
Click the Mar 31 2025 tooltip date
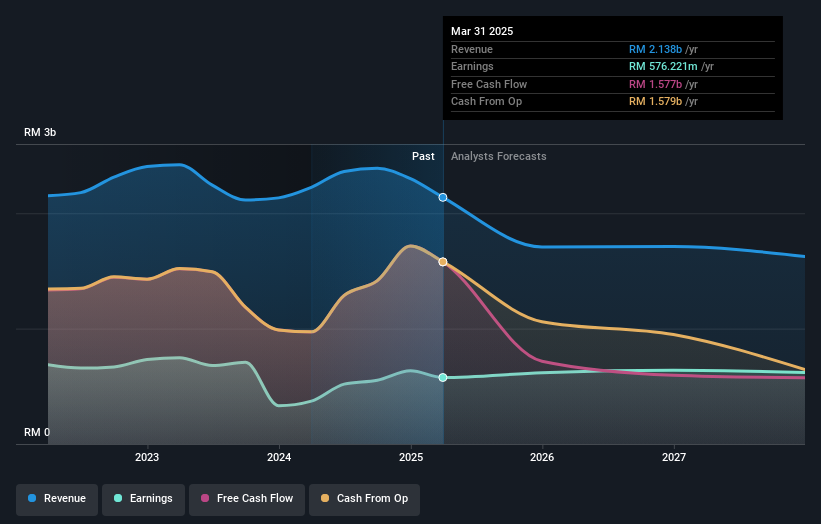[482, 31]
